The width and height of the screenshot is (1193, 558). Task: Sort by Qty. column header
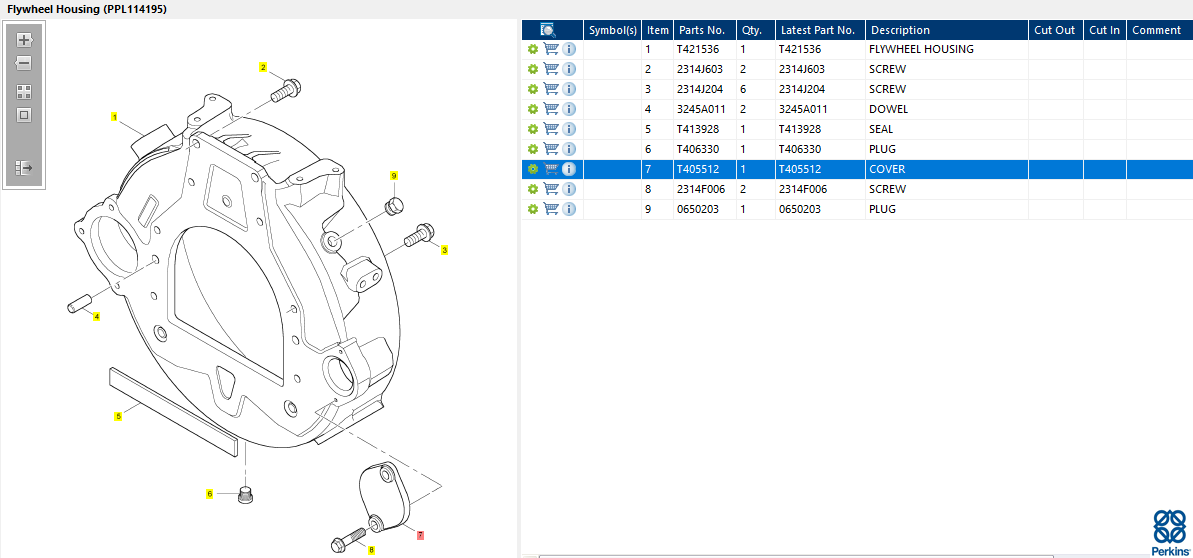[756, 30]
